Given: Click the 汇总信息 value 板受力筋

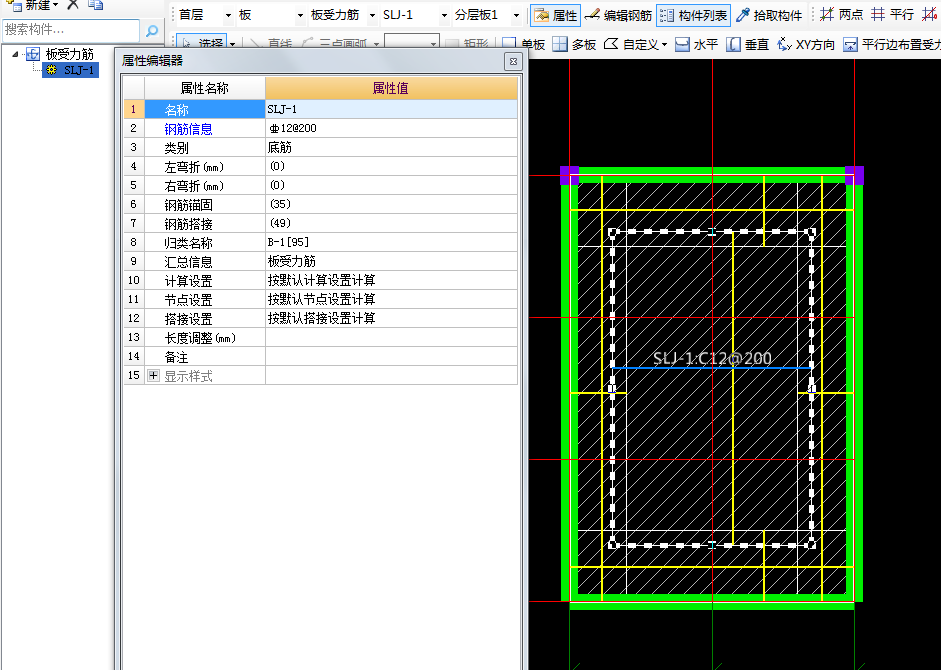Looking at the screenshot, I should click(391, 262).
